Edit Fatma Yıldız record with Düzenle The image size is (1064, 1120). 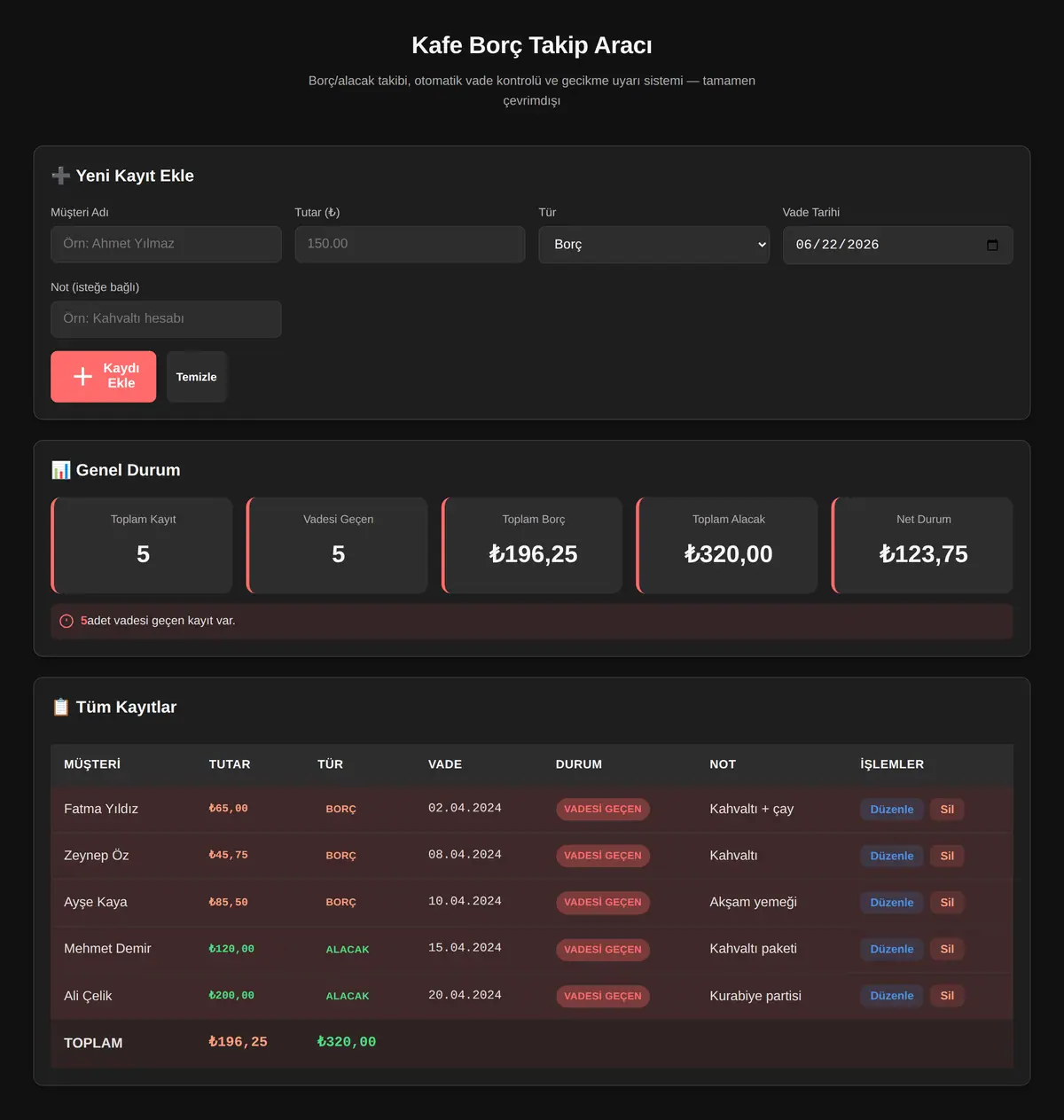pyautogui.click(x=892, y=810)
